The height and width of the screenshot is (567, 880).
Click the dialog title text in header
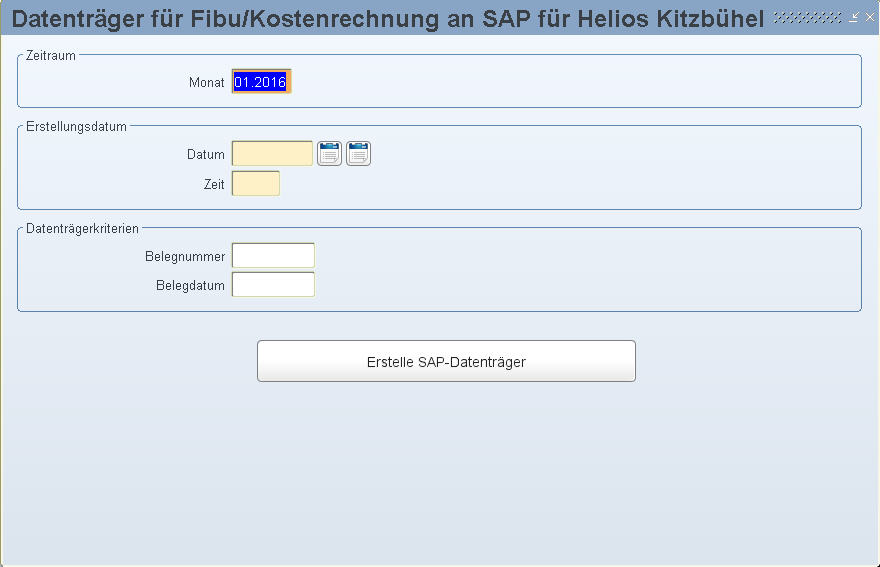pyautogui.click(x=388, y=19)
